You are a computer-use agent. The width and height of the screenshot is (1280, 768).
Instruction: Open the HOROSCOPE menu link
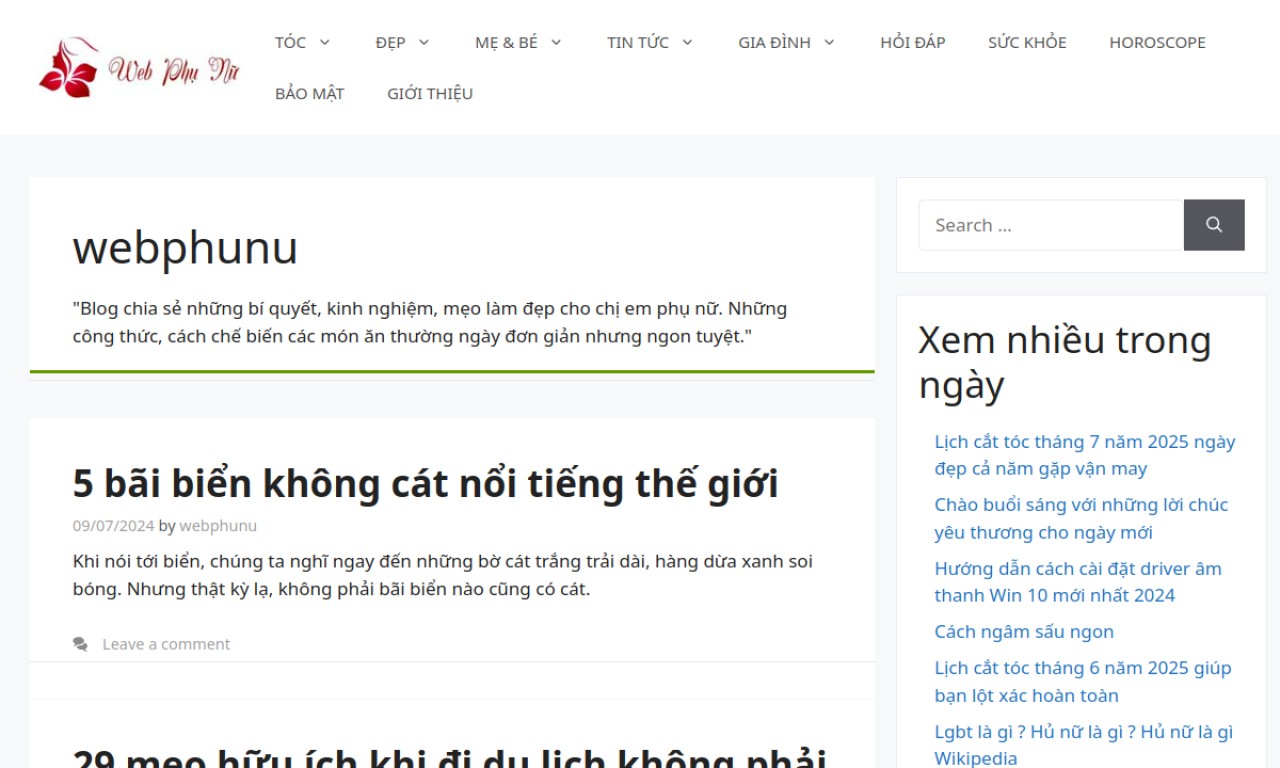click(x=1157, y=42)
